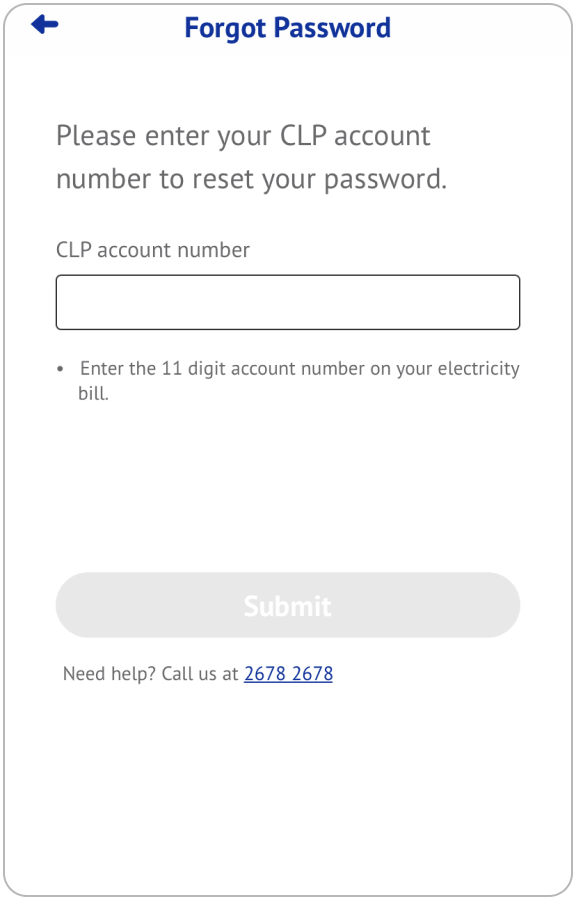The image size is (576, 900).
Task: Click the 'Need help? Call us at' text
Action: [150, 673]
